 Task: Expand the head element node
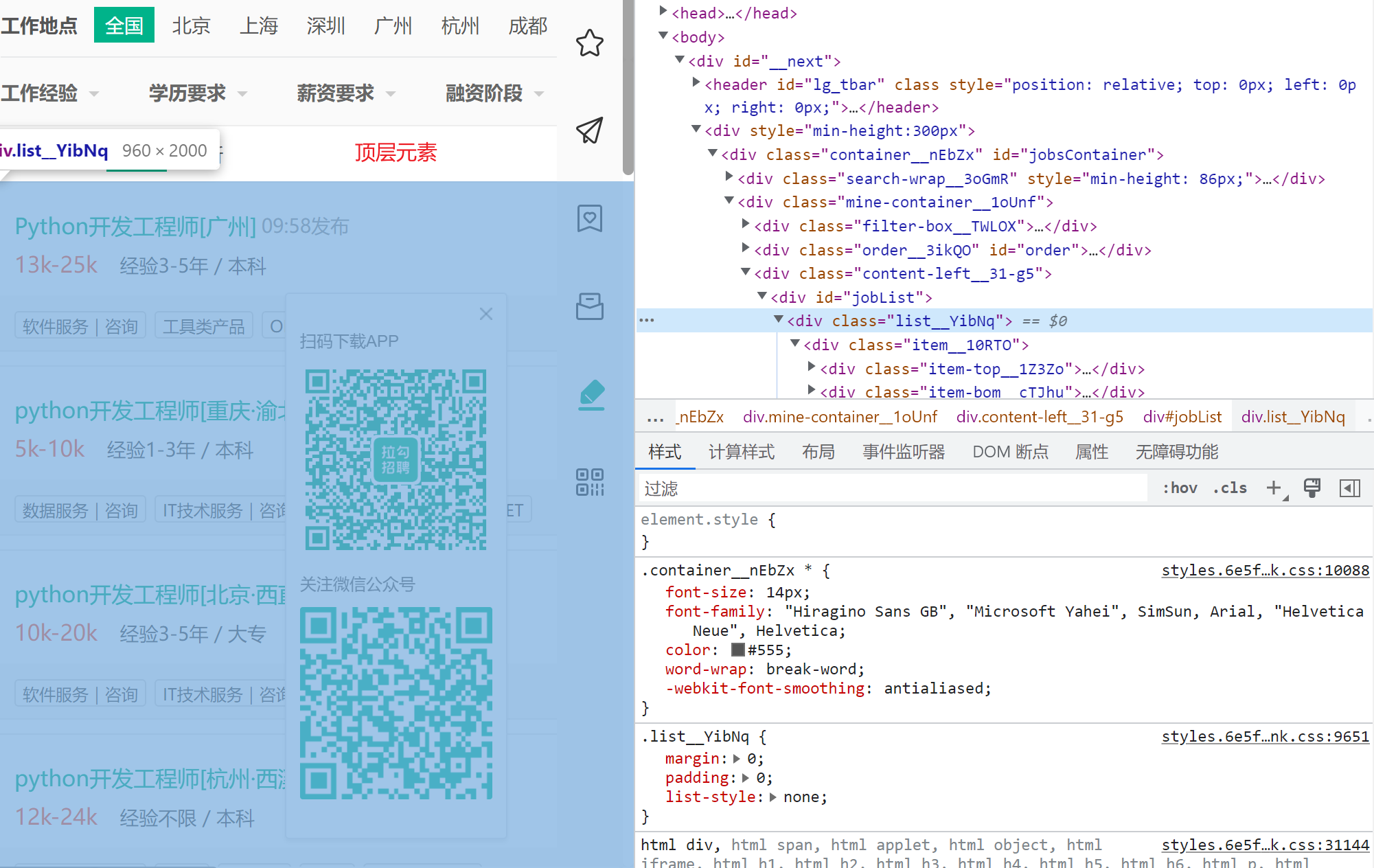[663, 11]
